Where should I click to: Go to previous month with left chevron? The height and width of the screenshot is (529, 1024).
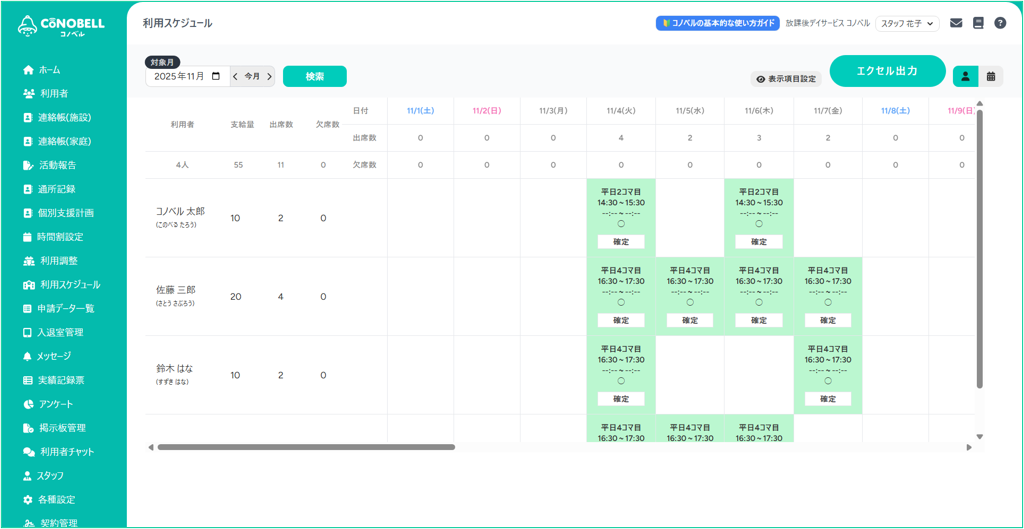236,76
